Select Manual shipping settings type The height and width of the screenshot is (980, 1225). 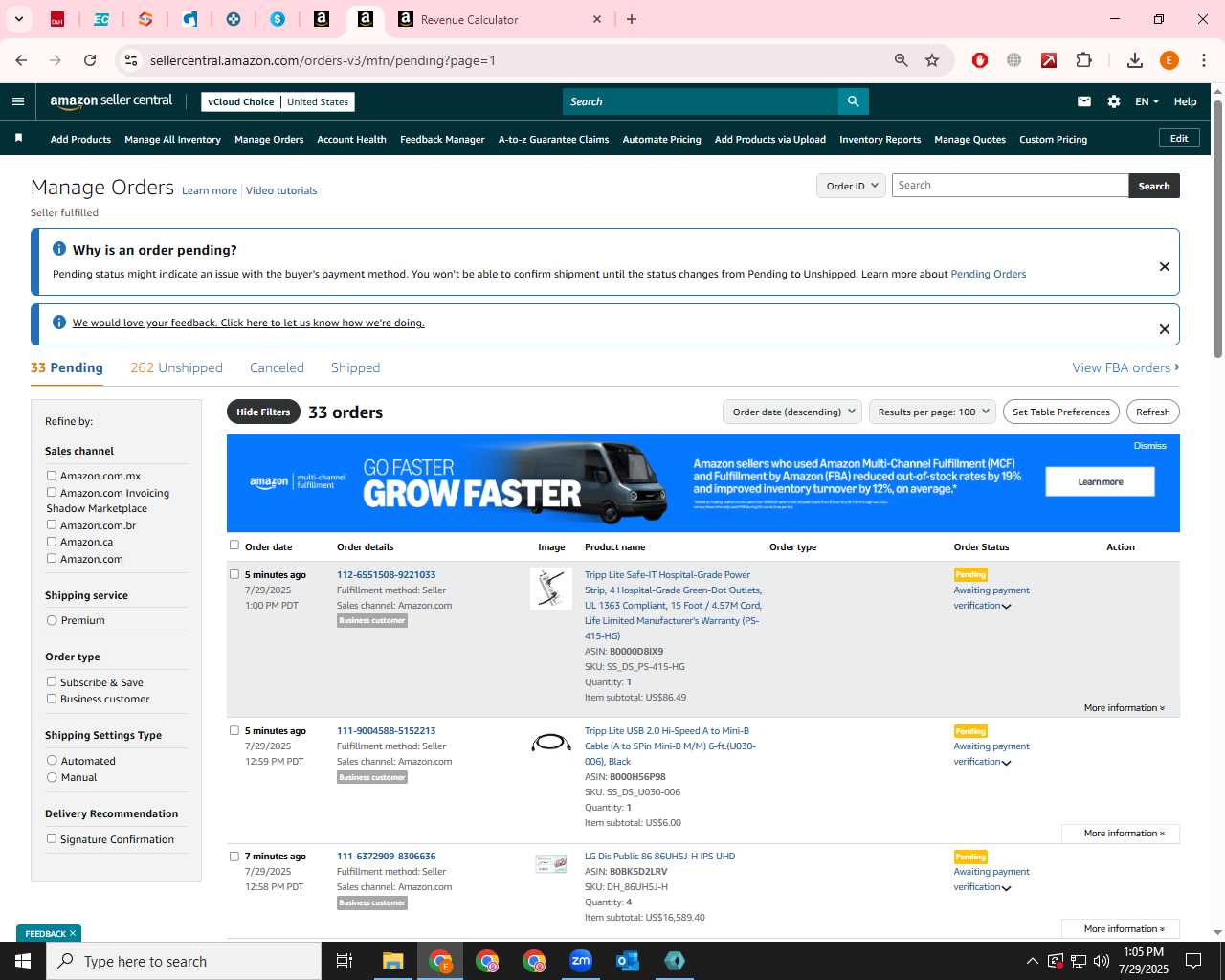(52, 777)
